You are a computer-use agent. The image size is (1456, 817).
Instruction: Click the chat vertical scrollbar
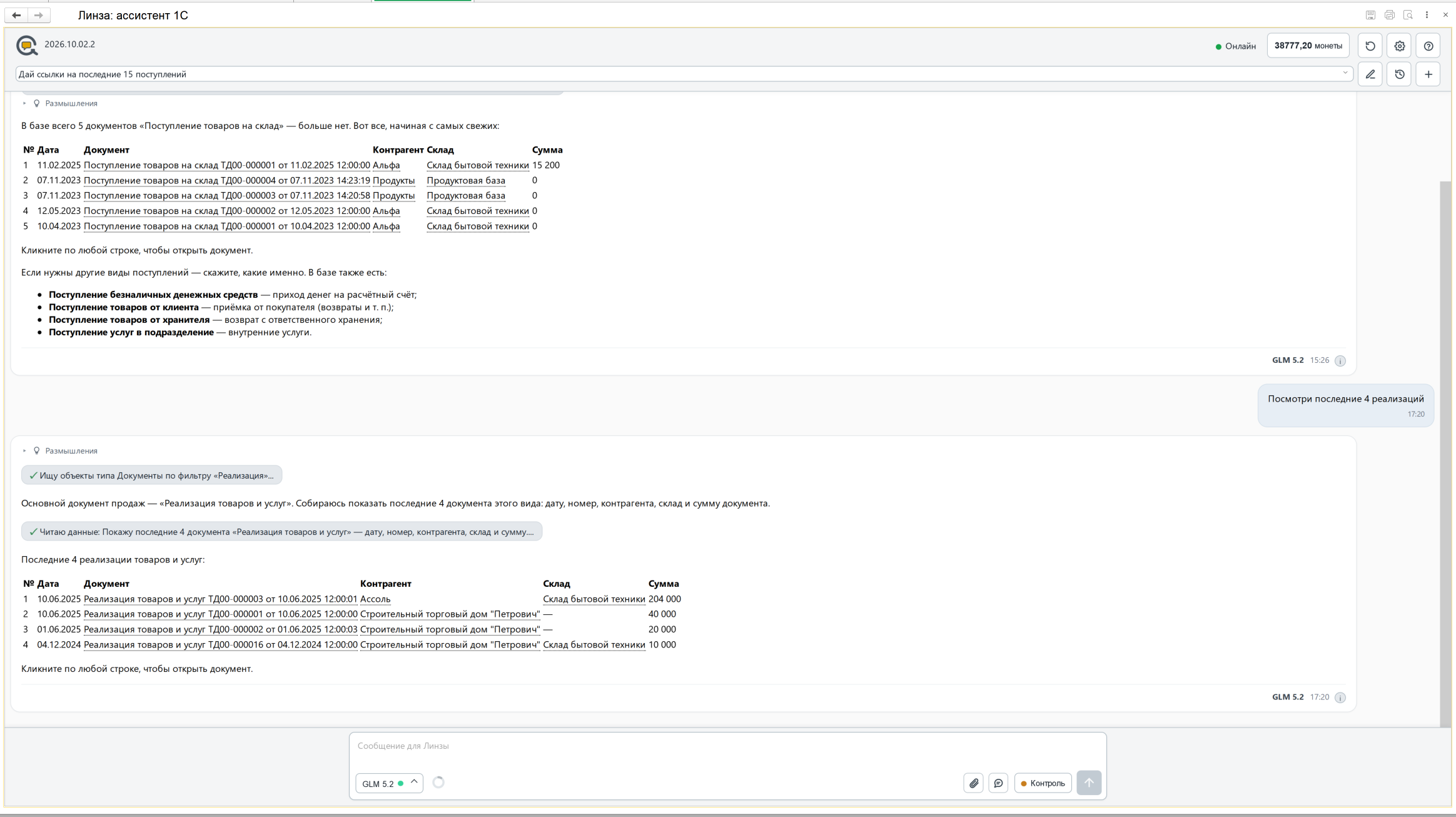(x=1445, y=454)
